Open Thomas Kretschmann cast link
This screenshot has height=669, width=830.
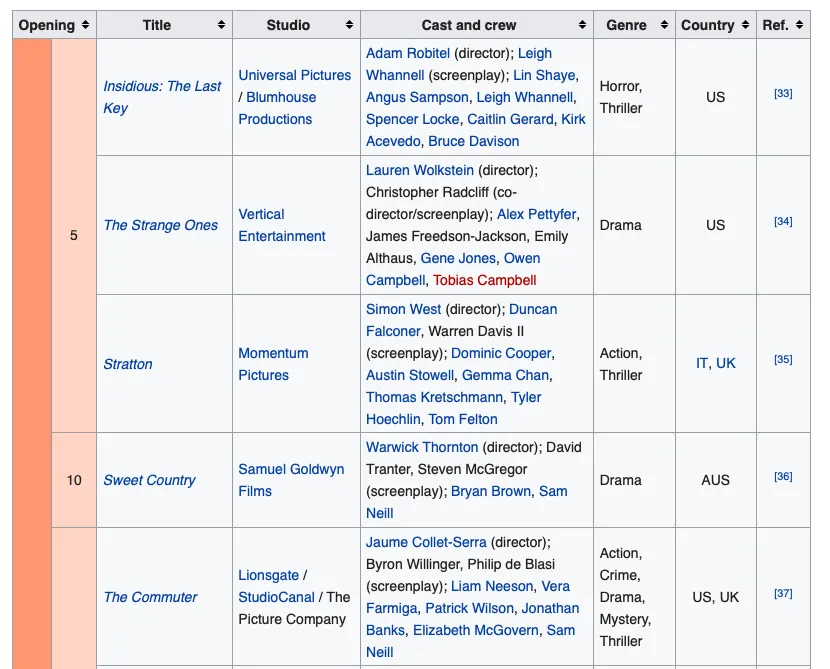[435, 397]
